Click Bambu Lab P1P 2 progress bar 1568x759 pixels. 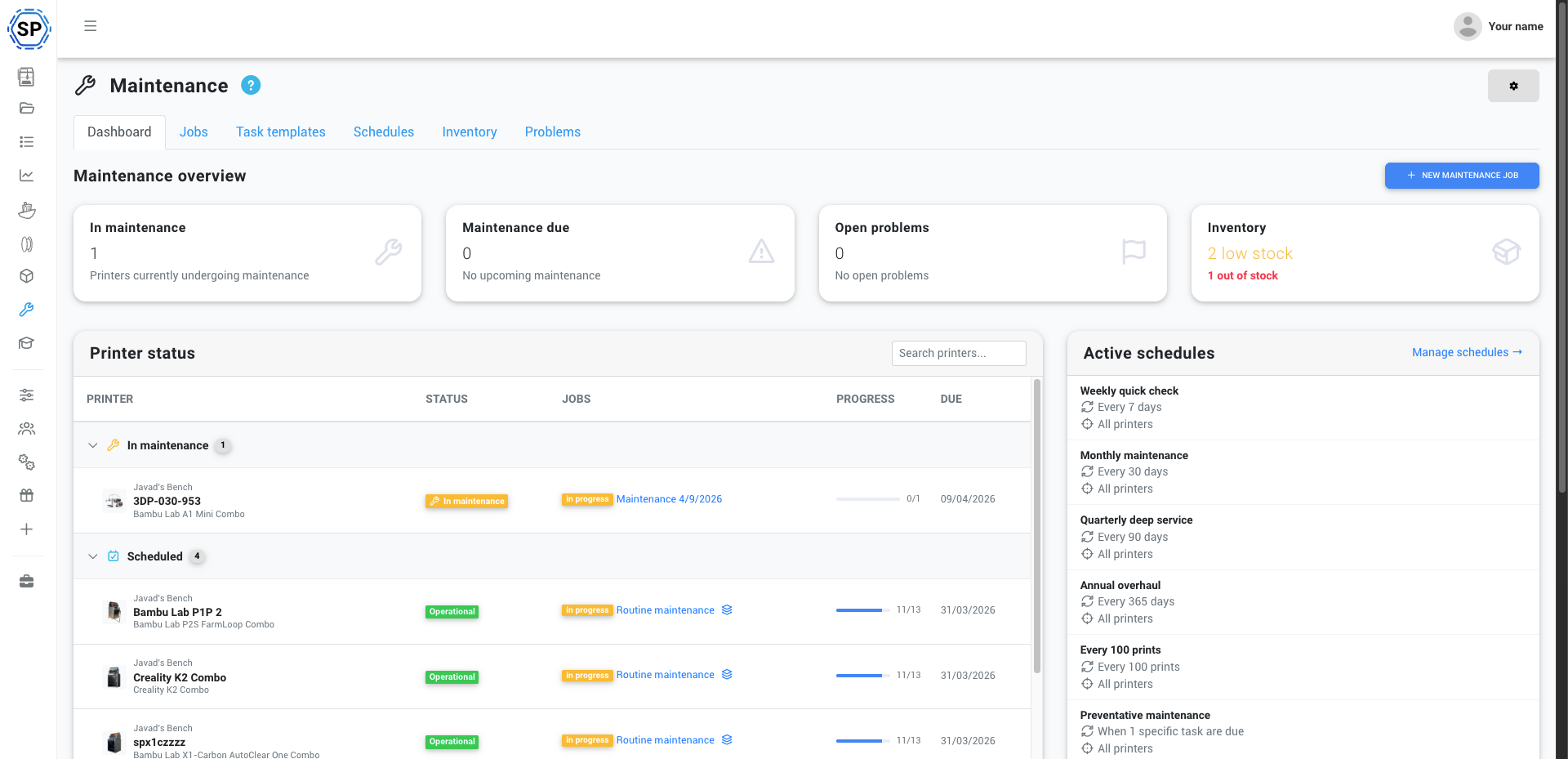[x=859, y=610]
